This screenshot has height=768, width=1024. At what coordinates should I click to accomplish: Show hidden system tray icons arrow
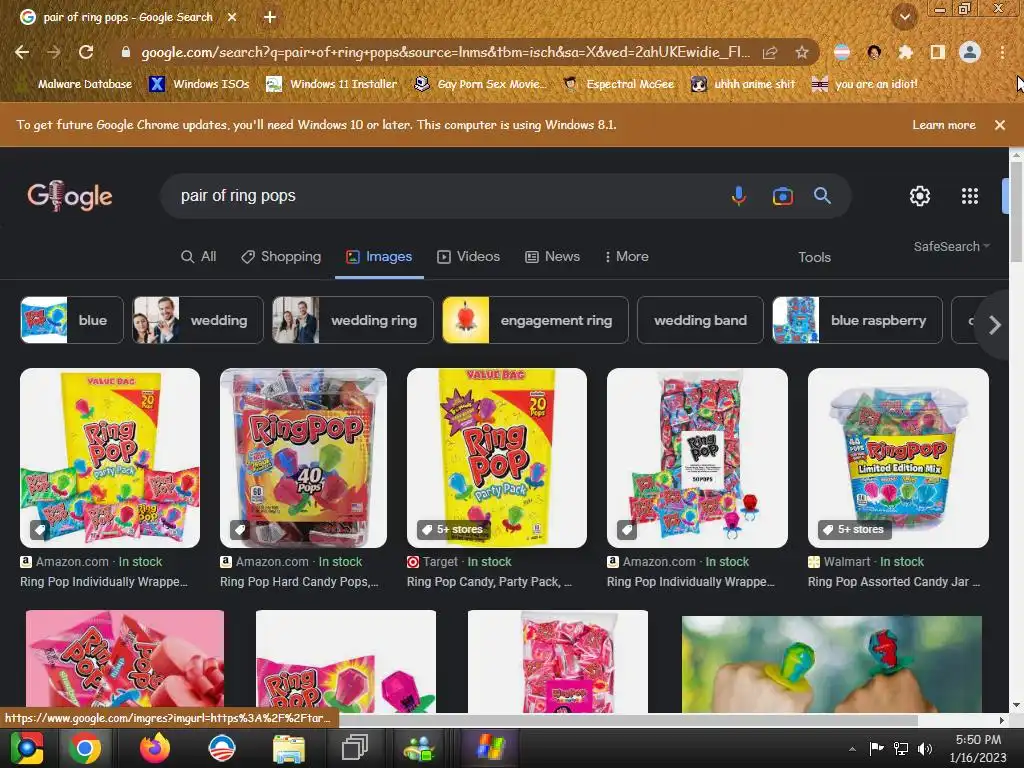(x=852, y=748)
